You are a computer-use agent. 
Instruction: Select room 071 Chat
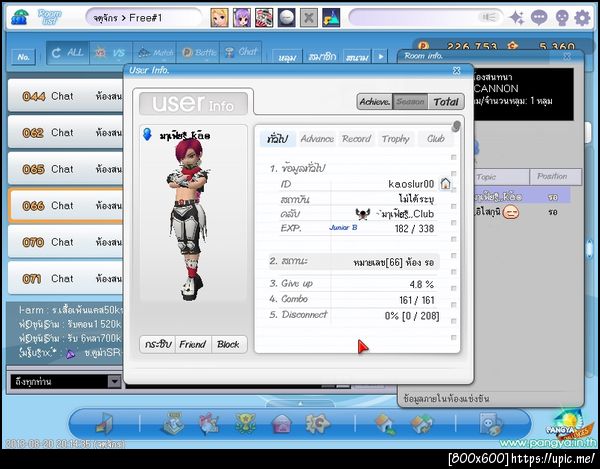pos(66,278)
